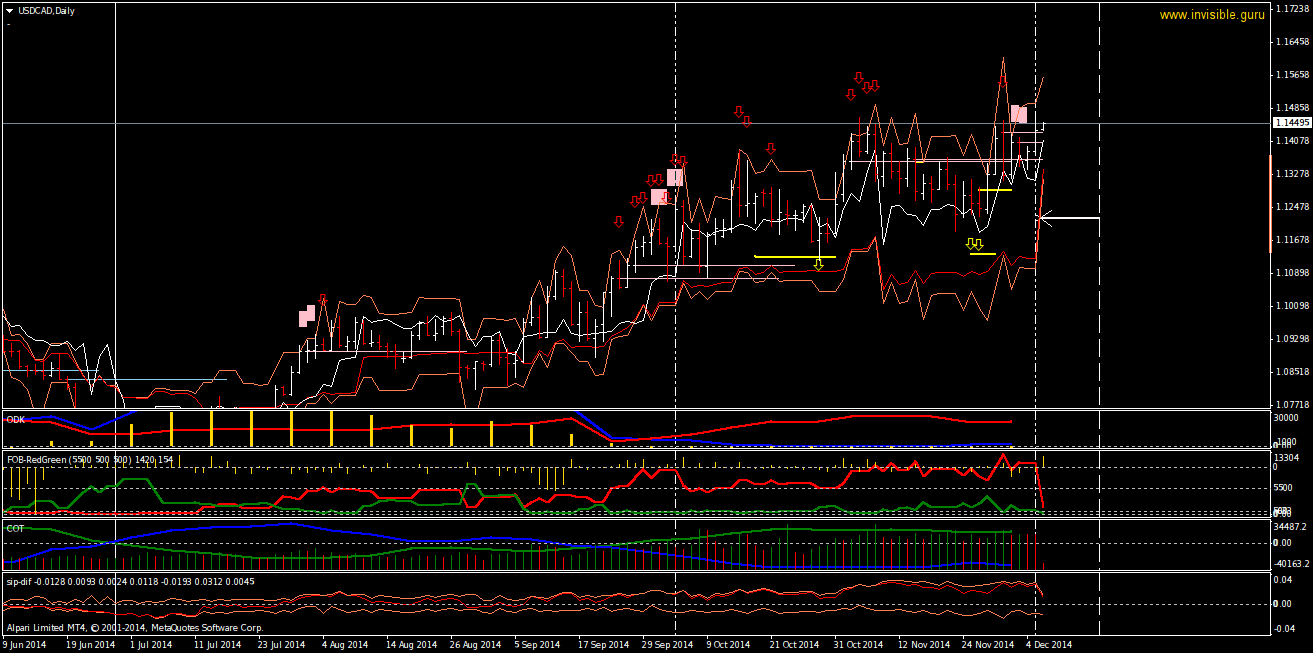The height and width of the screenshot is (653, 1313).
Task: Click the 5 Sep 2014 date label
Action: point(538,645)
